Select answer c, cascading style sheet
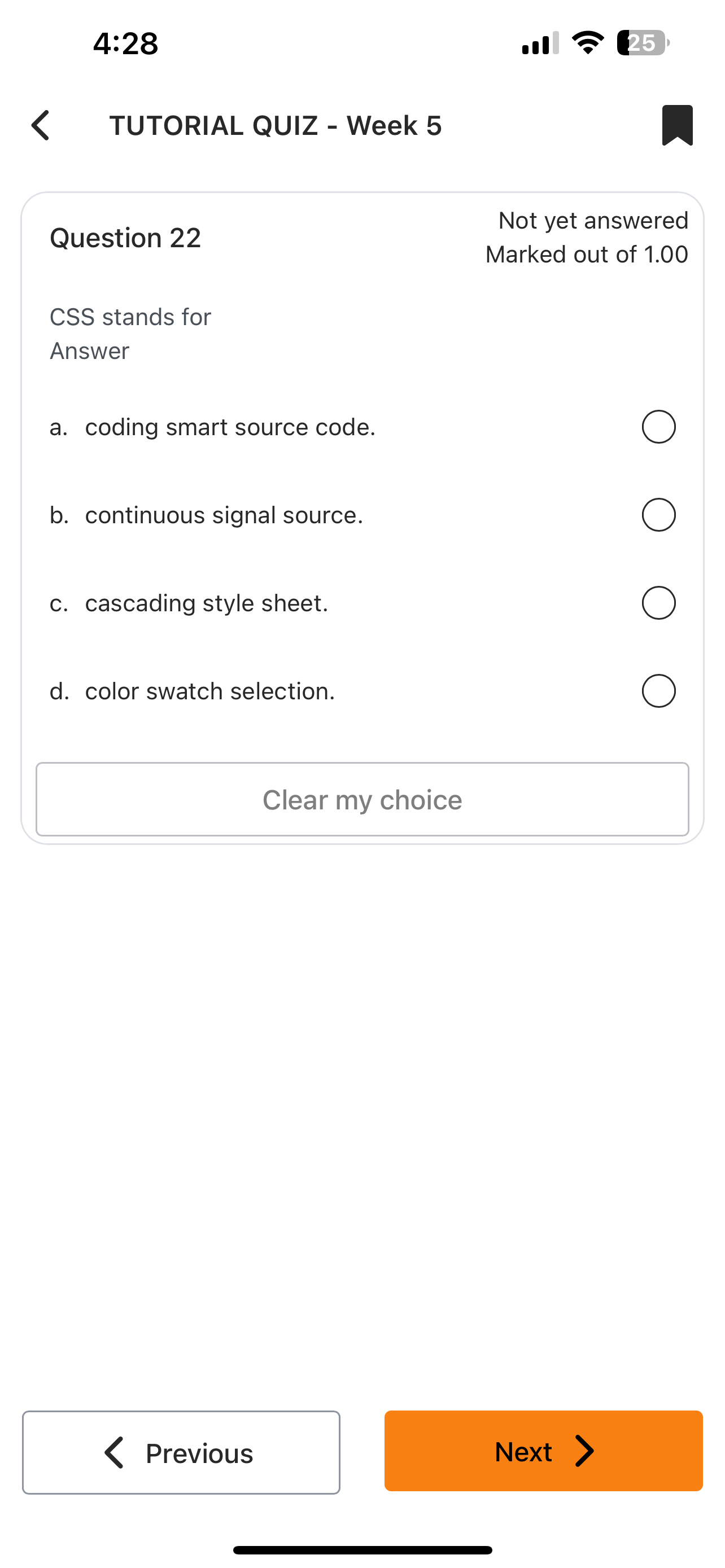 point(657,603)
